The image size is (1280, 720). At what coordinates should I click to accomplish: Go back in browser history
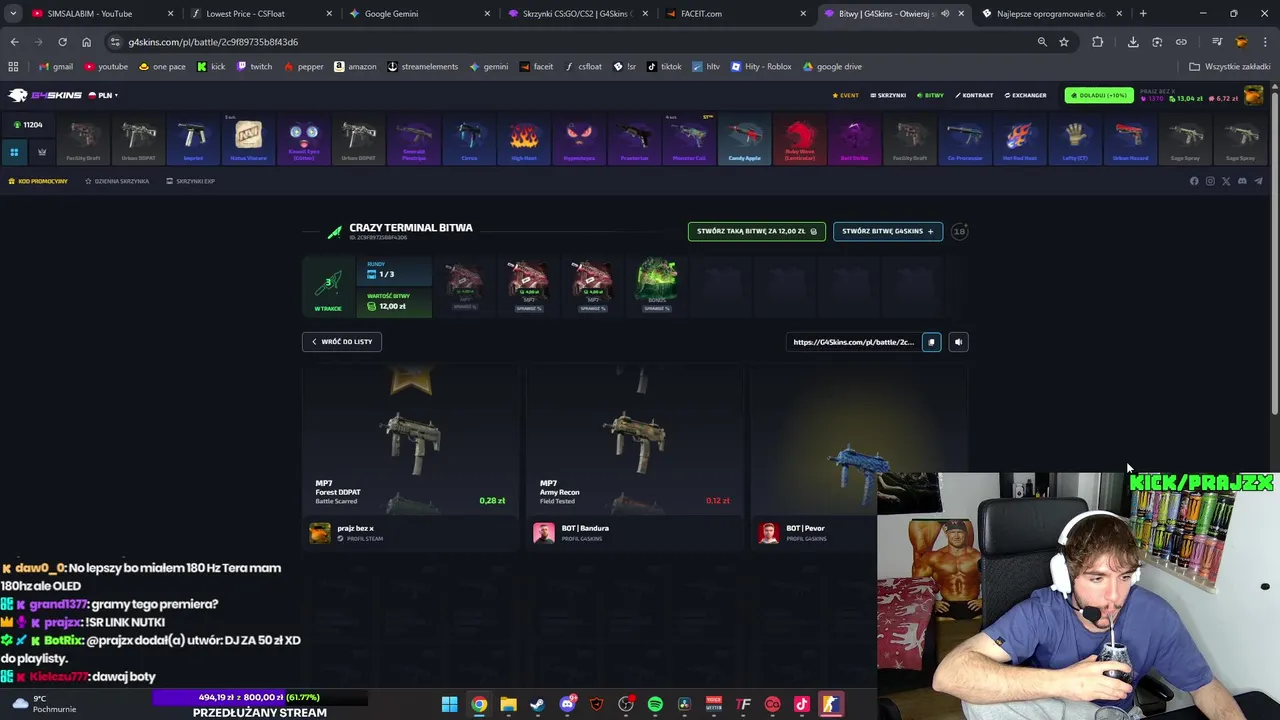coord(14,42)
